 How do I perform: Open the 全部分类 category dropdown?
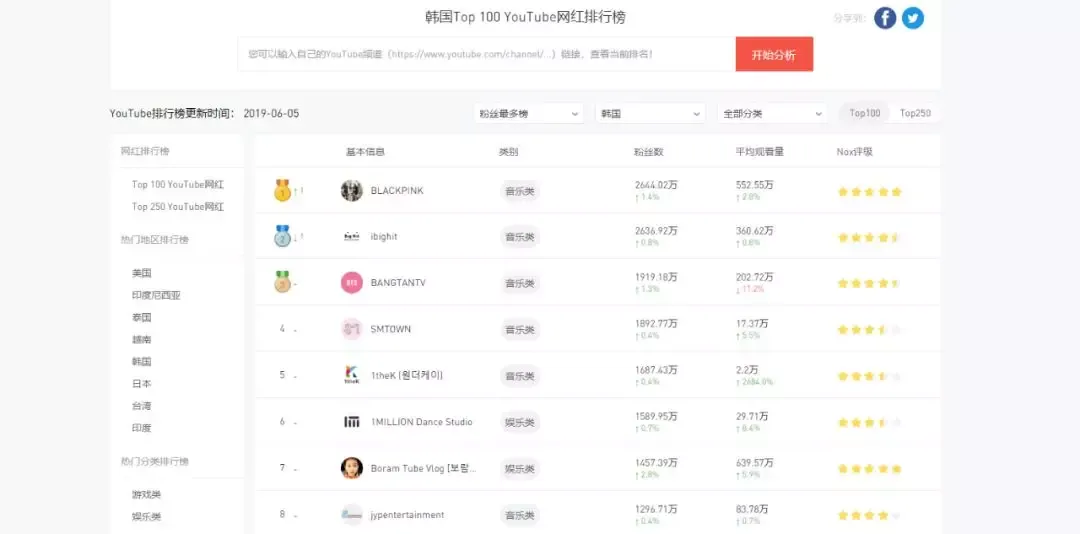pos(772,114)
